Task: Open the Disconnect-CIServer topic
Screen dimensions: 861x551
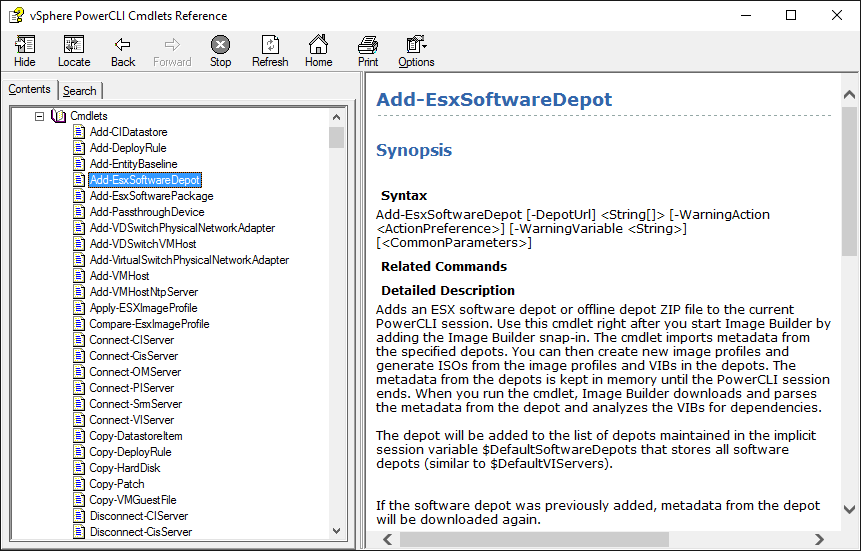Action: pyautogui.click(x=139, y=515)
